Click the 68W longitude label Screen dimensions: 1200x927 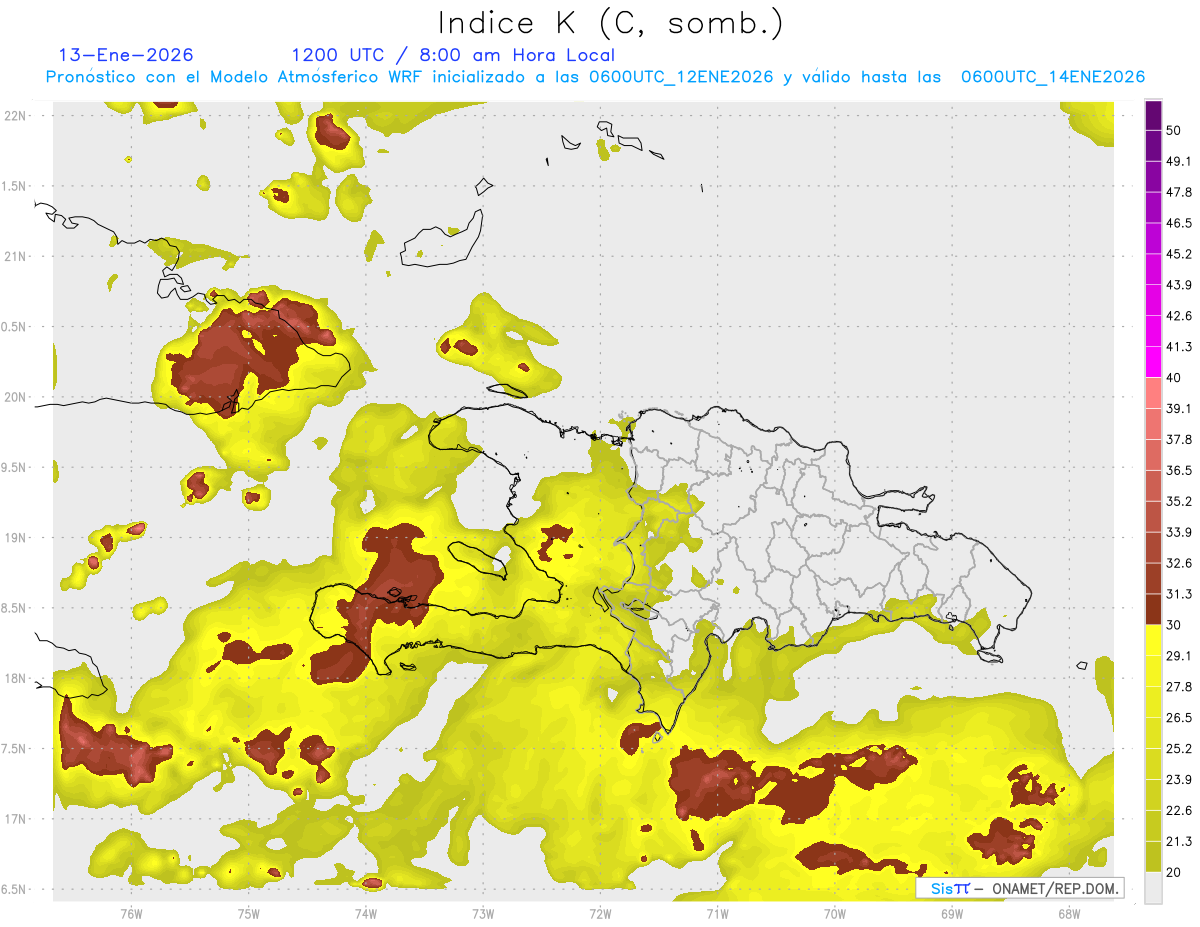tap(1069, 913)
